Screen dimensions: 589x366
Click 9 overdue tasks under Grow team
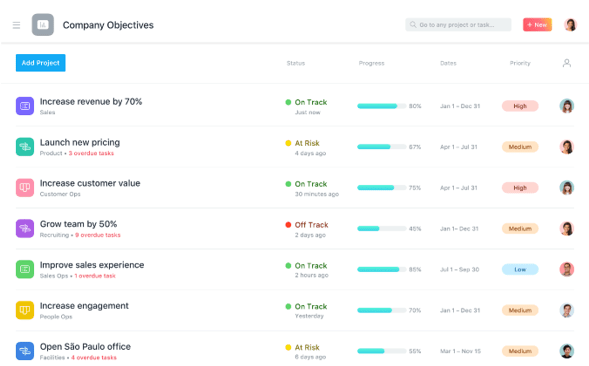[98, 235]
